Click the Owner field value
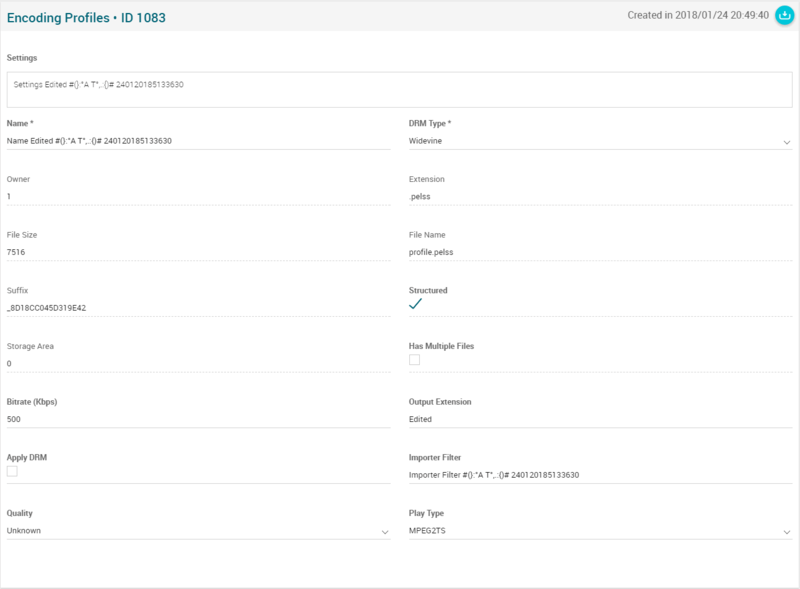Image resolution: width=800 pixels, height=589 pixels. coord(198,197)
